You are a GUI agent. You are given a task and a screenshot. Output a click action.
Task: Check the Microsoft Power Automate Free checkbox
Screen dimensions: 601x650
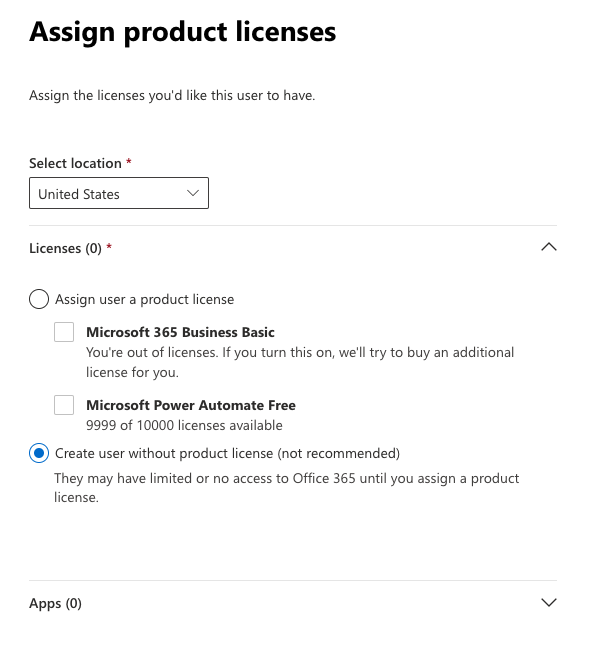[64, 405]
